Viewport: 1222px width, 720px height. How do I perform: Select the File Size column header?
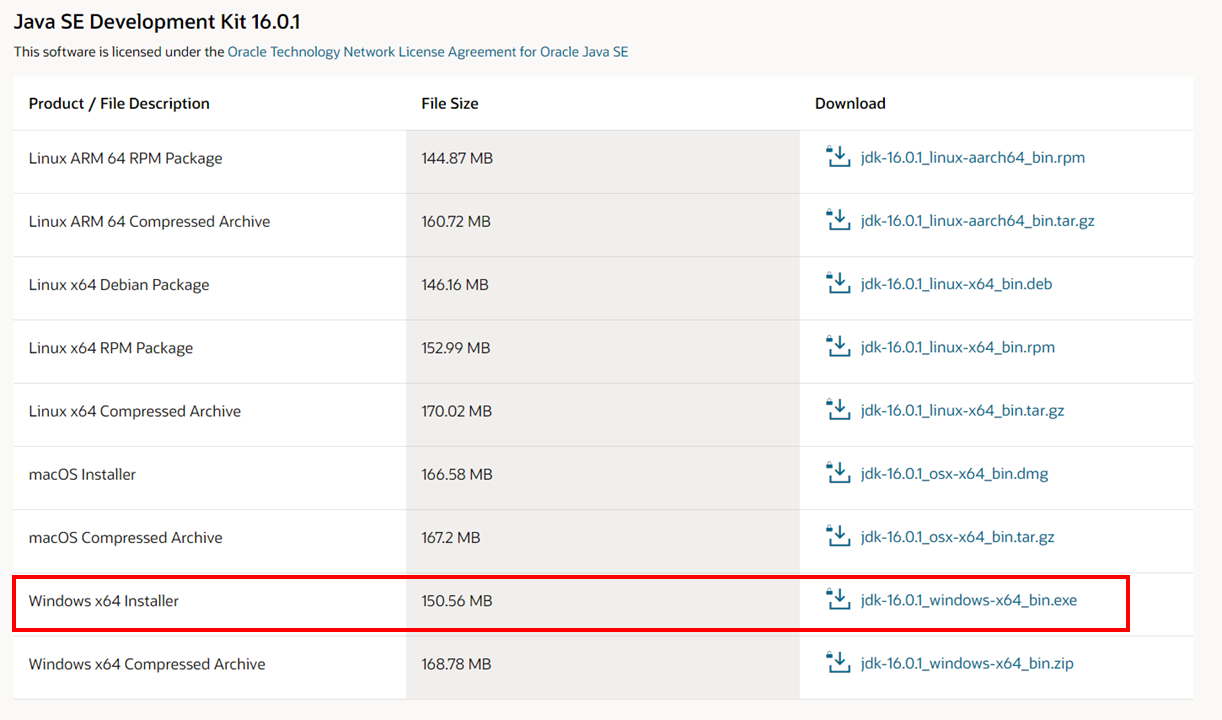click(450, 104)
